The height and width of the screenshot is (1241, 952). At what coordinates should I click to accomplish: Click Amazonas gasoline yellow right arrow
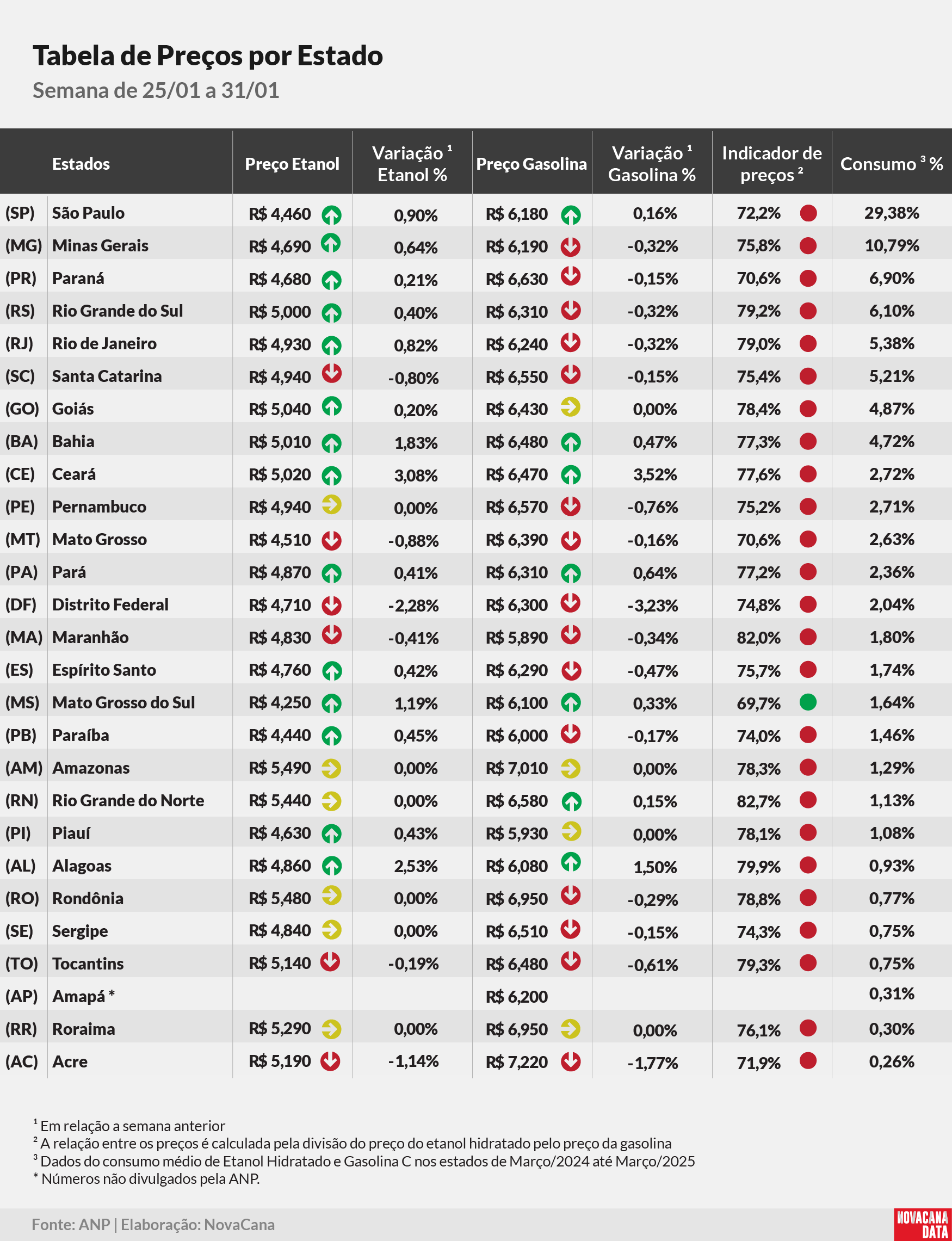pyautogui.click(x=571, y=768)
